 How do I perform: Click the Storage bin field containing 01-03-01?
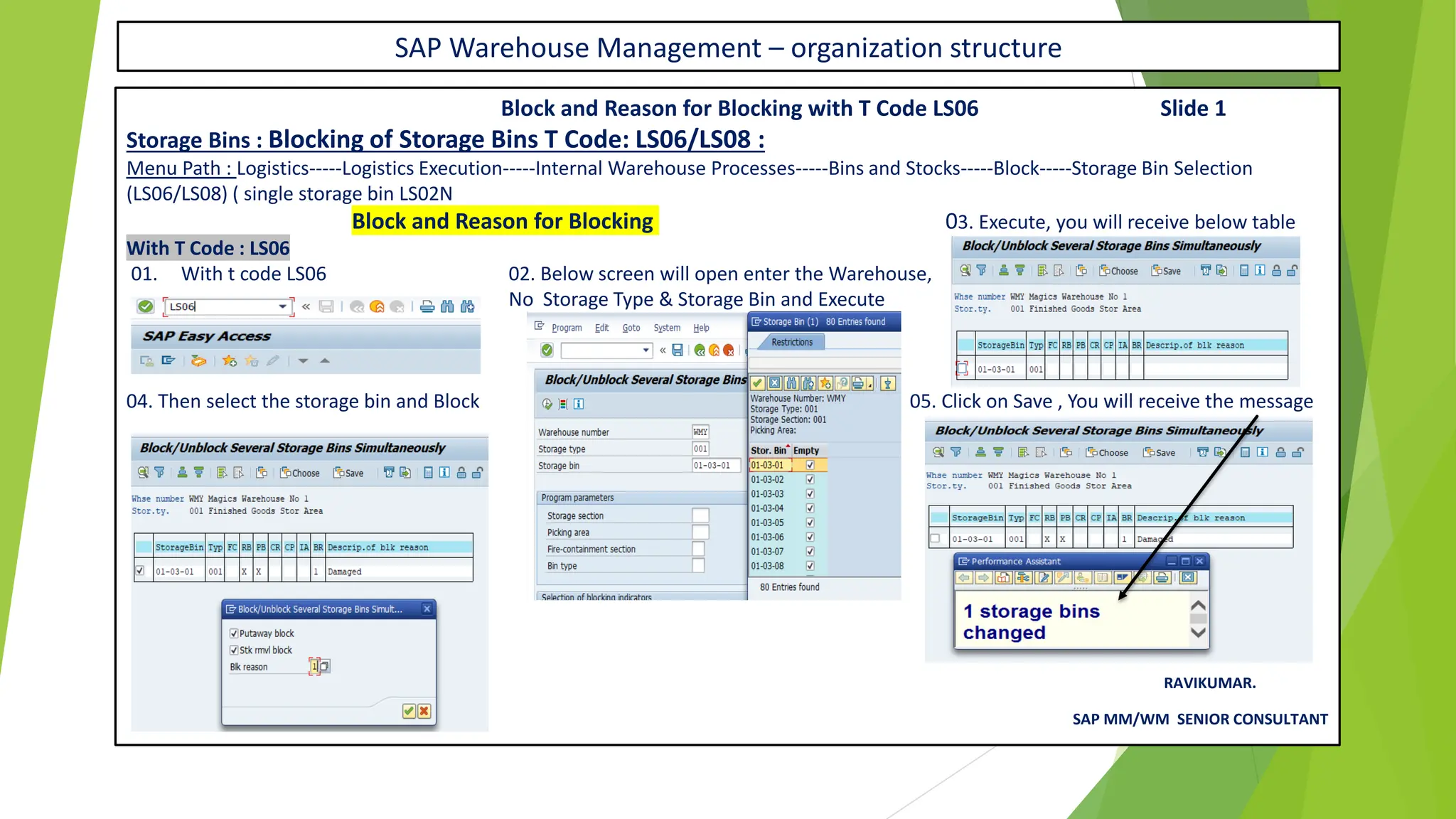coord(716,465)
